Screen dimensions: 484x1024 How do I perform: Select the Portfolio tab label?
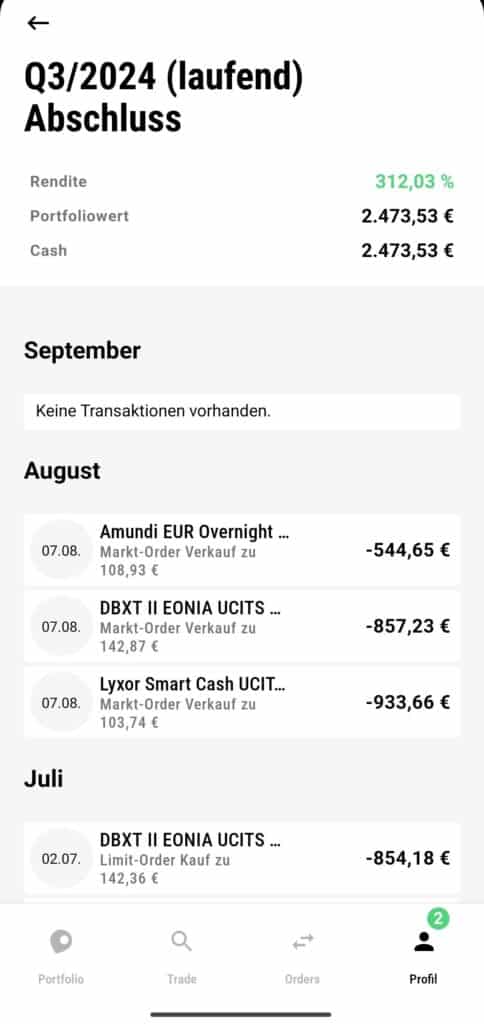point(61,979)
